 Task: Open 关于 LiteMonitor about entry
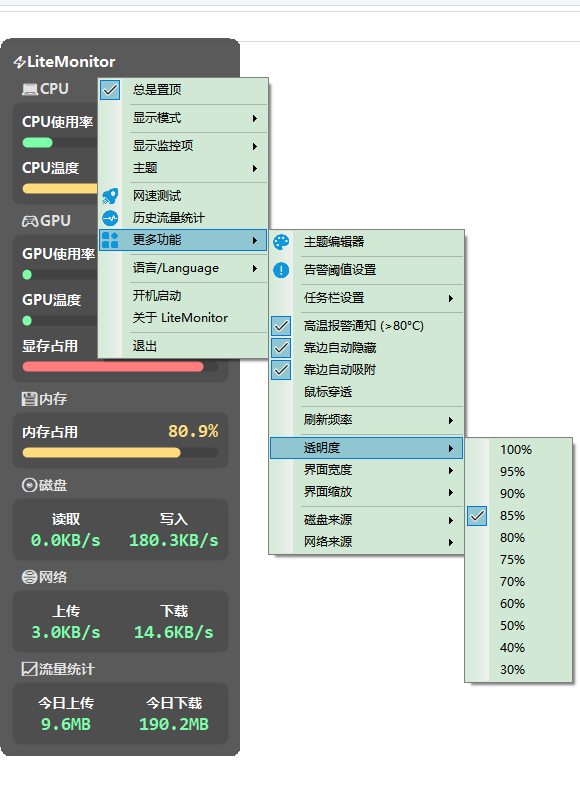(183, 318)
